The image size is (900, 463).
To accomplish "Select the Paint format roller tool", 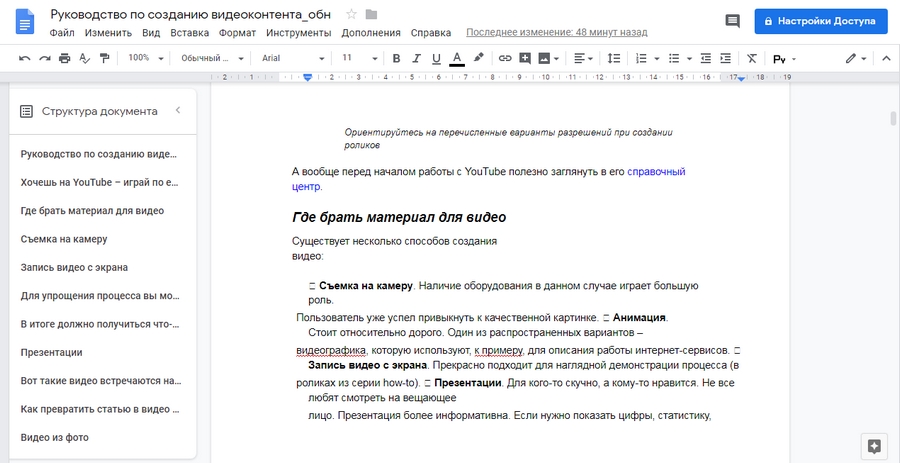I will click(x=105, y=58).
